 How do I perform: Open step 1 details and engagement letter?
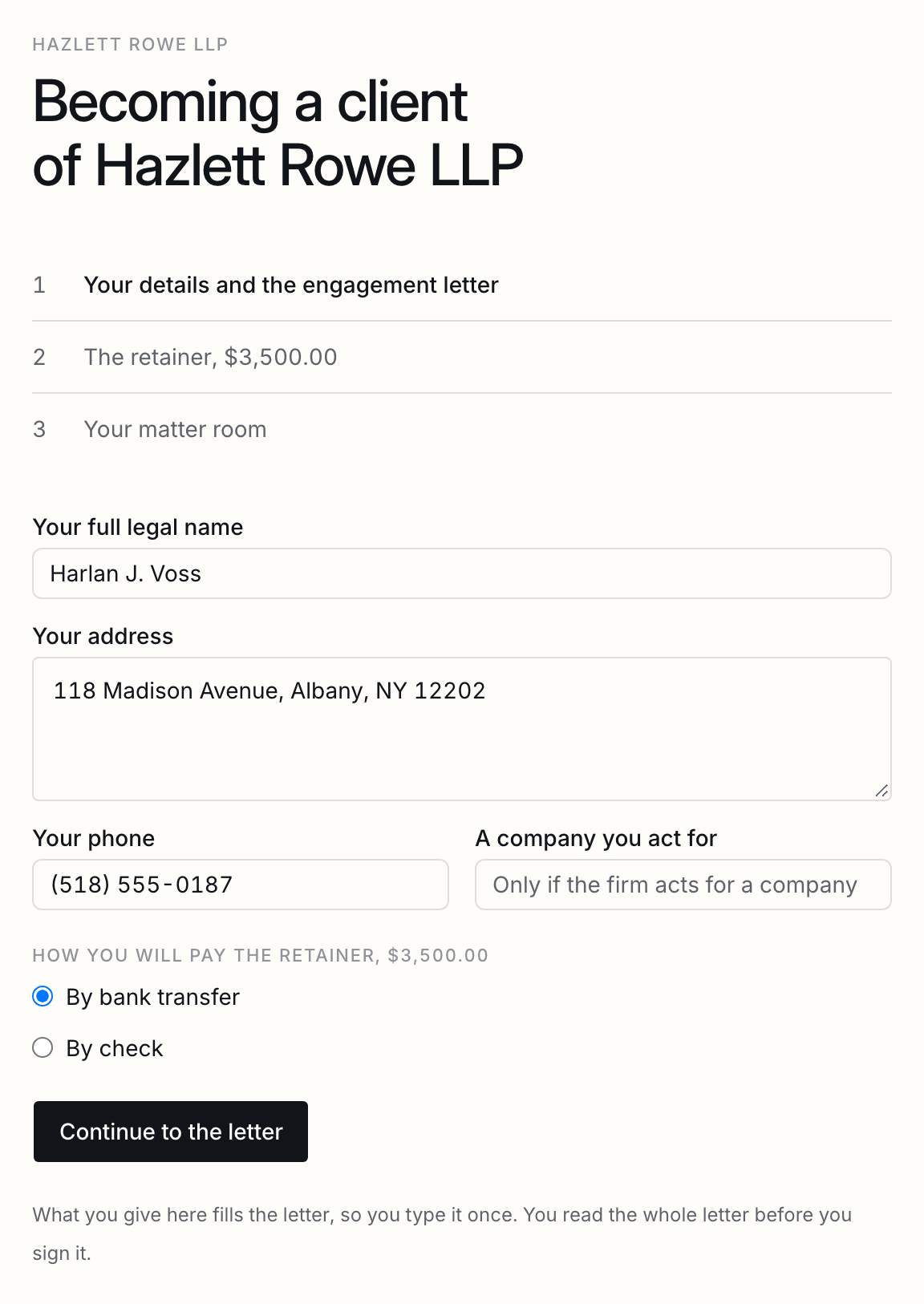coord(462,285)
